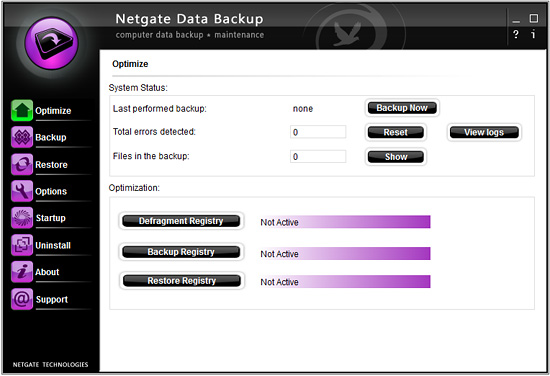Click the Restore Registry progress bar

pyautogui.click(x=345, y=282)
